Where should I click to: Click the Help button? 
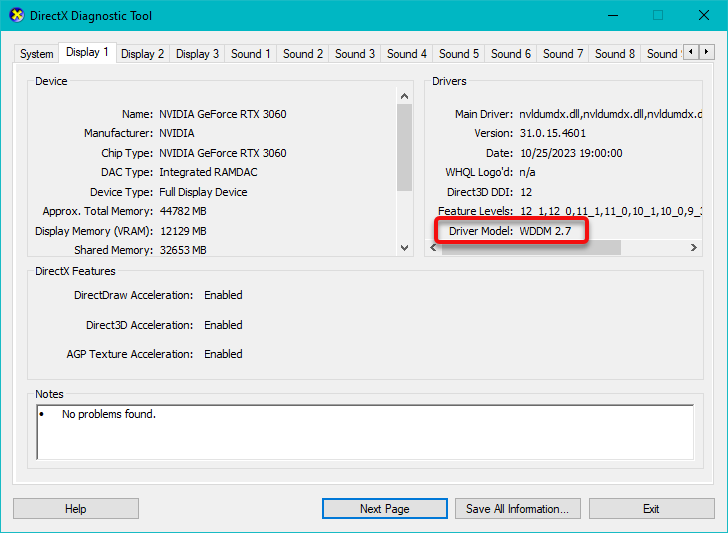[x=76, y=509]
